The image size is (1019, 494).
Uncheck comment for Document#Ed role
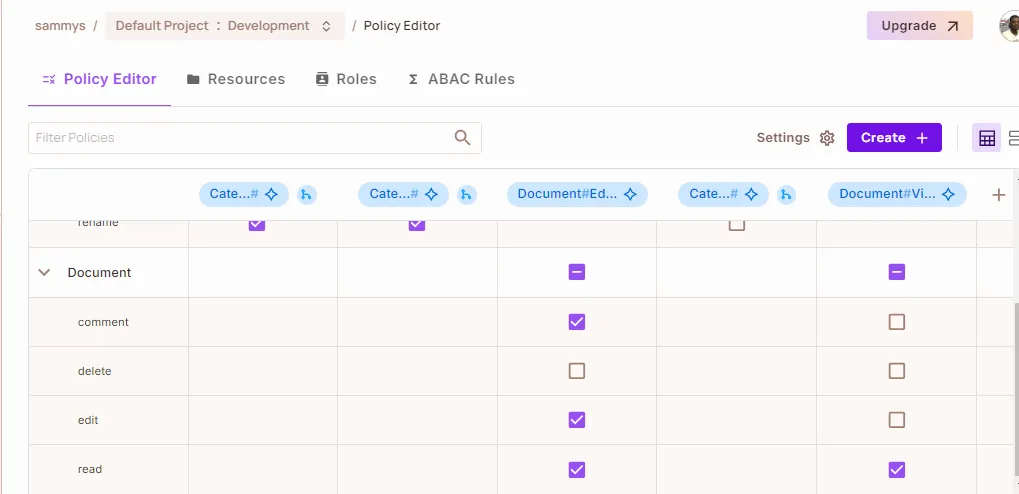577,322
